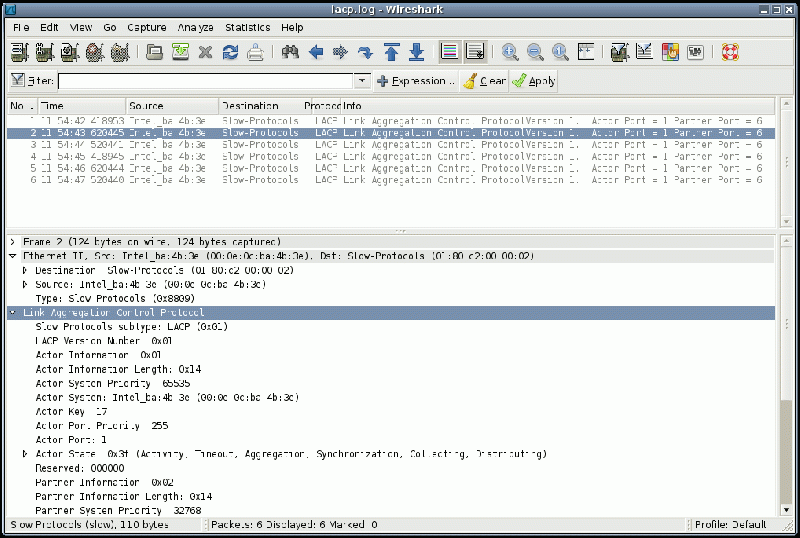Collapse the Ethernet II tree node
This screenshot has height=538, width=800.
13,256
